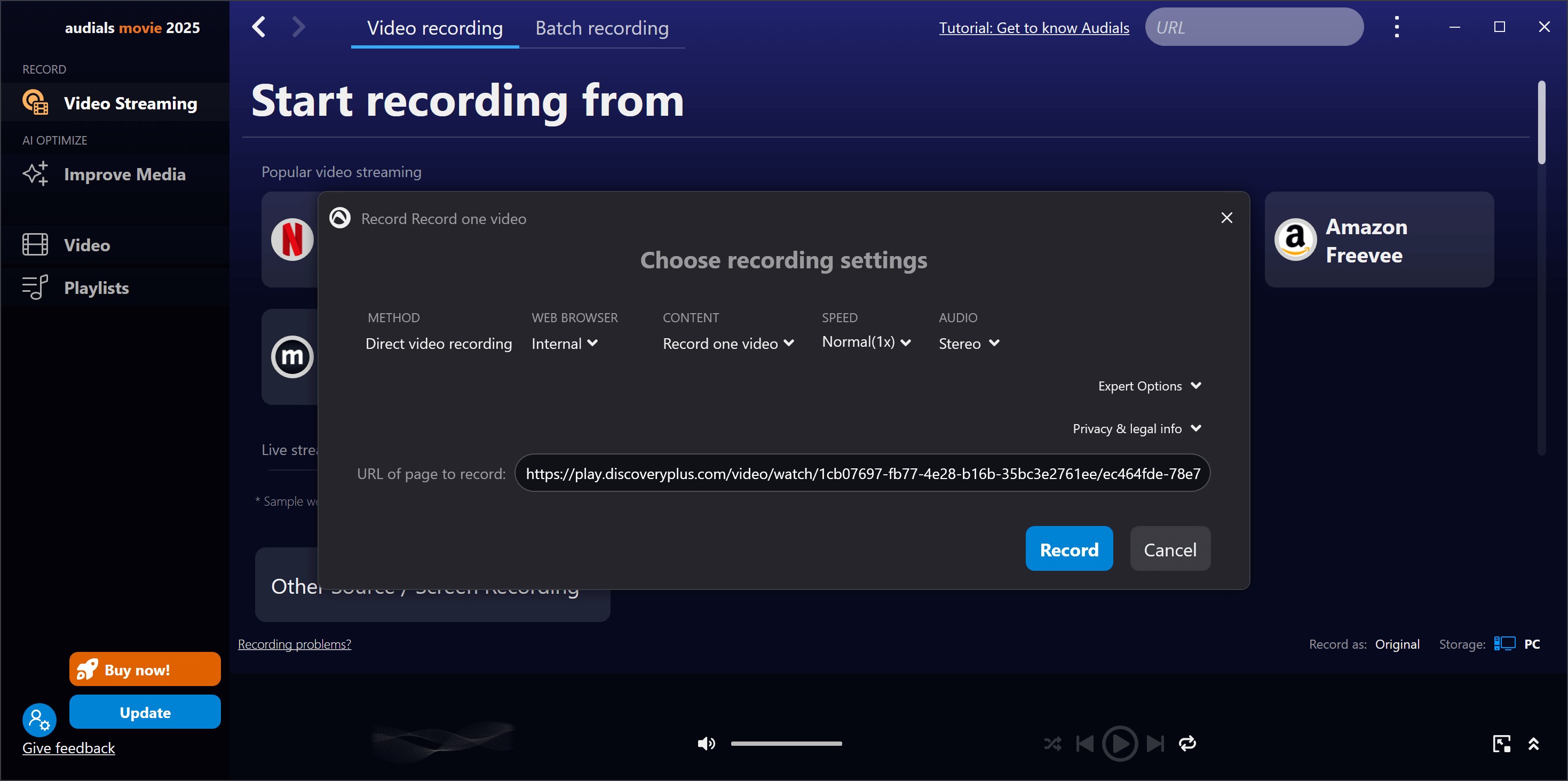The height and width of the screenshot is (781, 1568).
Task: Toggle repeat playback mode
Action: [x=1187, y=743]
